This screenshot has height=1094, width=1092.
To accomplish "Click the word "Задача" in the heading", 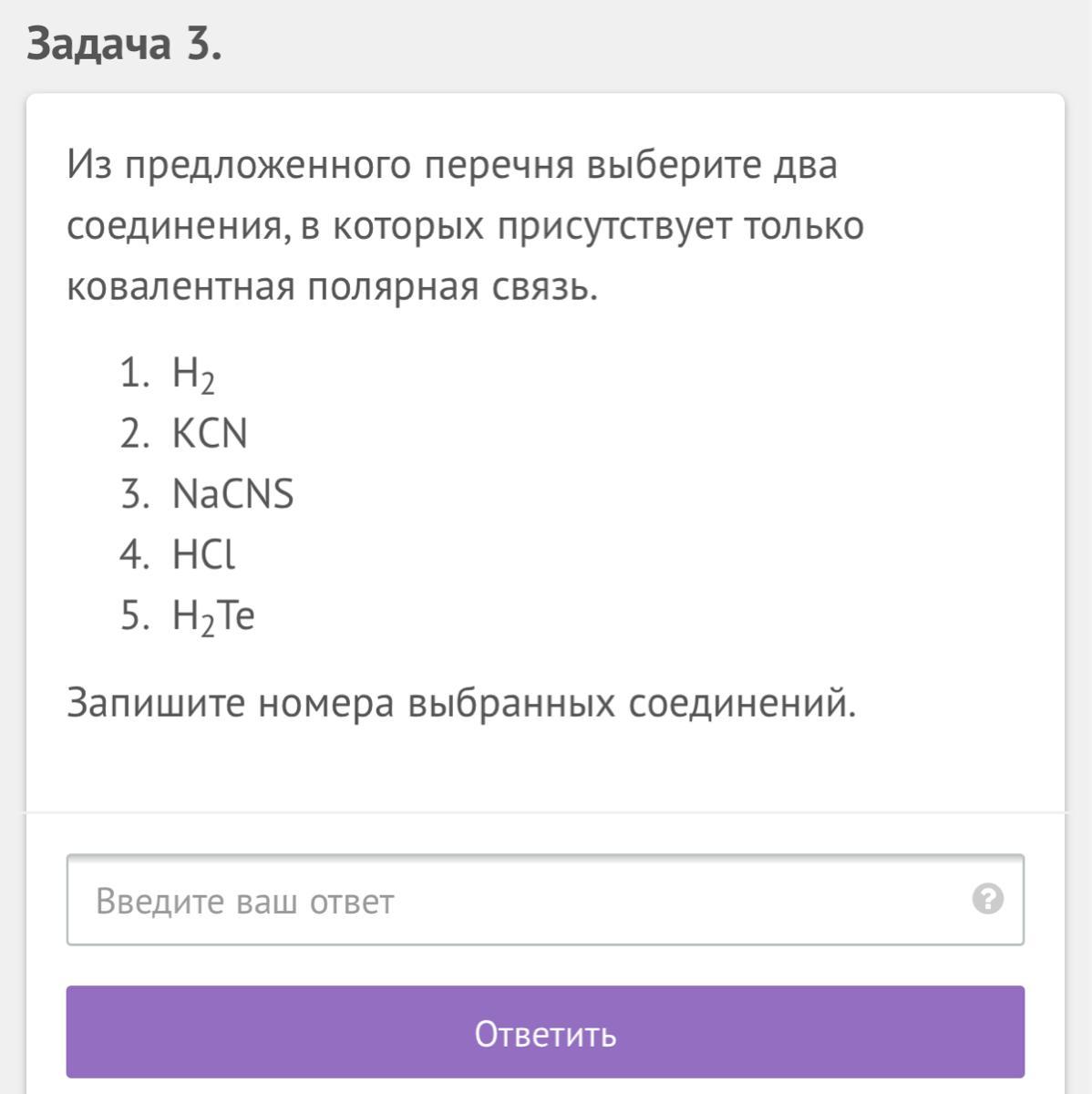I will [x=98, y=44].
